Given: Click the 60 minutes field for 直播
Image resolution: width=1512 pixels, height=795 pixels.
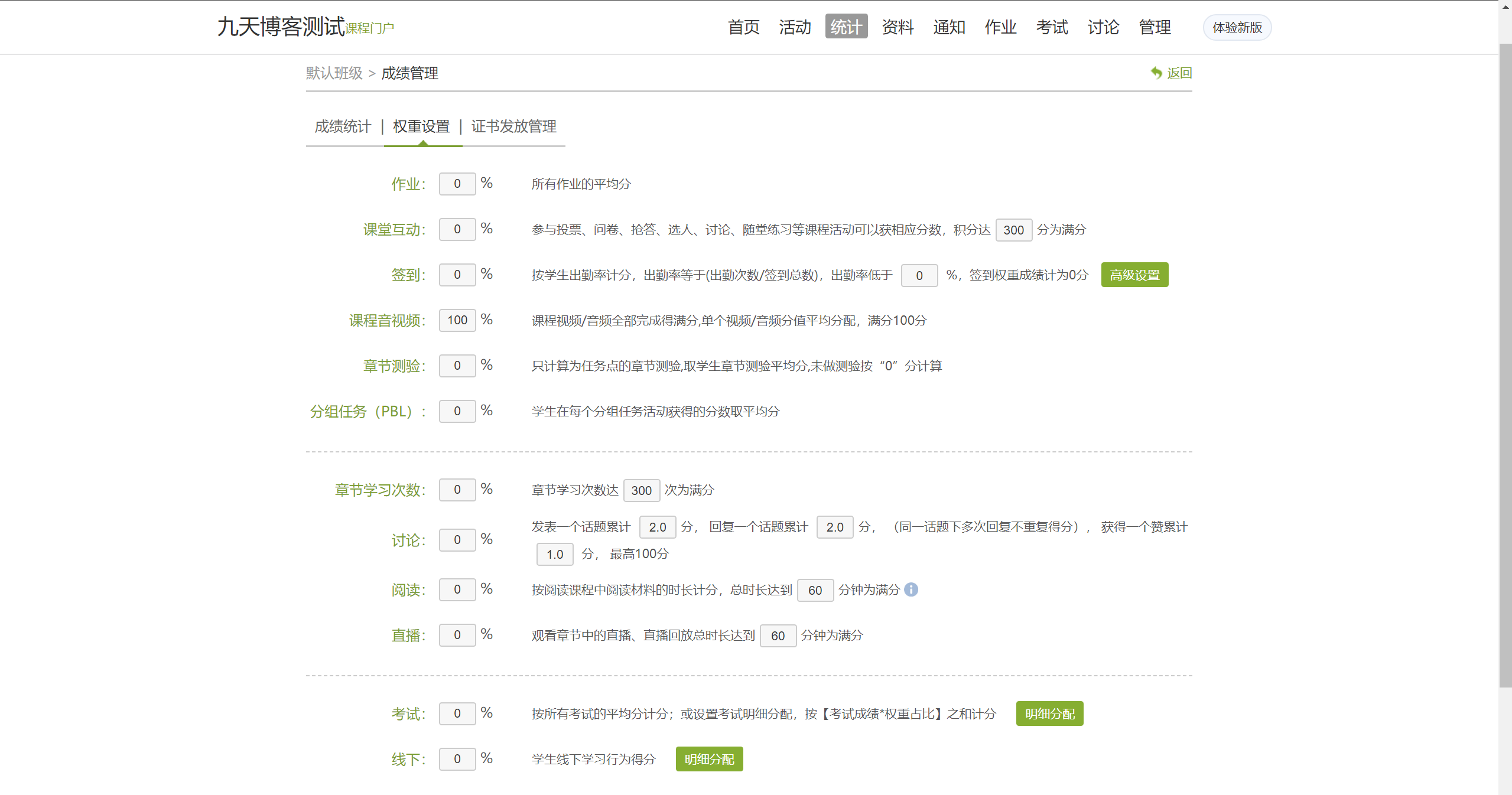Looking at the screenshot, I should point(778,636).
